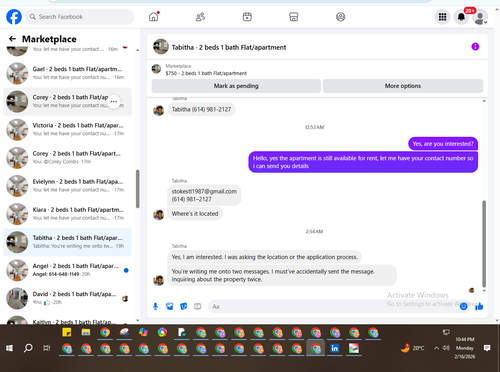Click the speaker volume icon in tray
This screenshot has height=372, width=500.
click(x=446, y=348)
